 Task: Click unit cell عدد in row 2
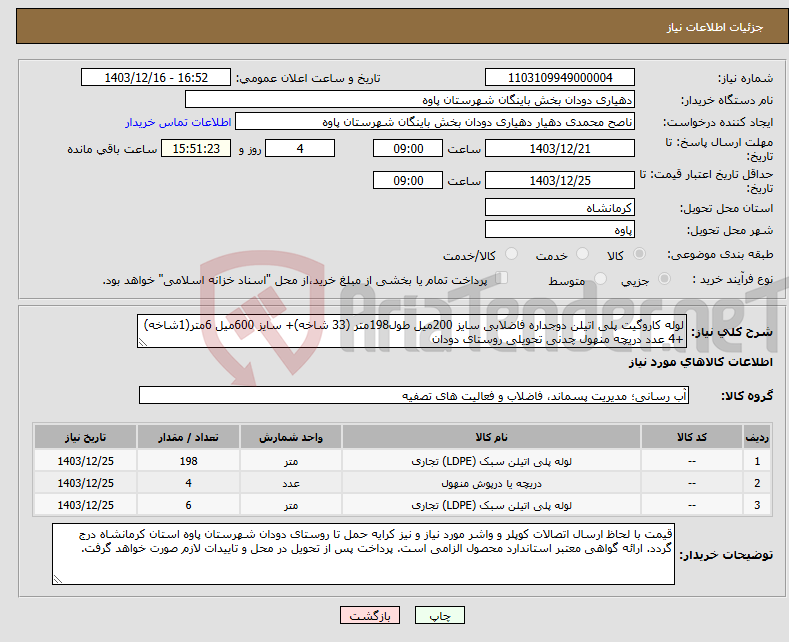pos(291,483)
